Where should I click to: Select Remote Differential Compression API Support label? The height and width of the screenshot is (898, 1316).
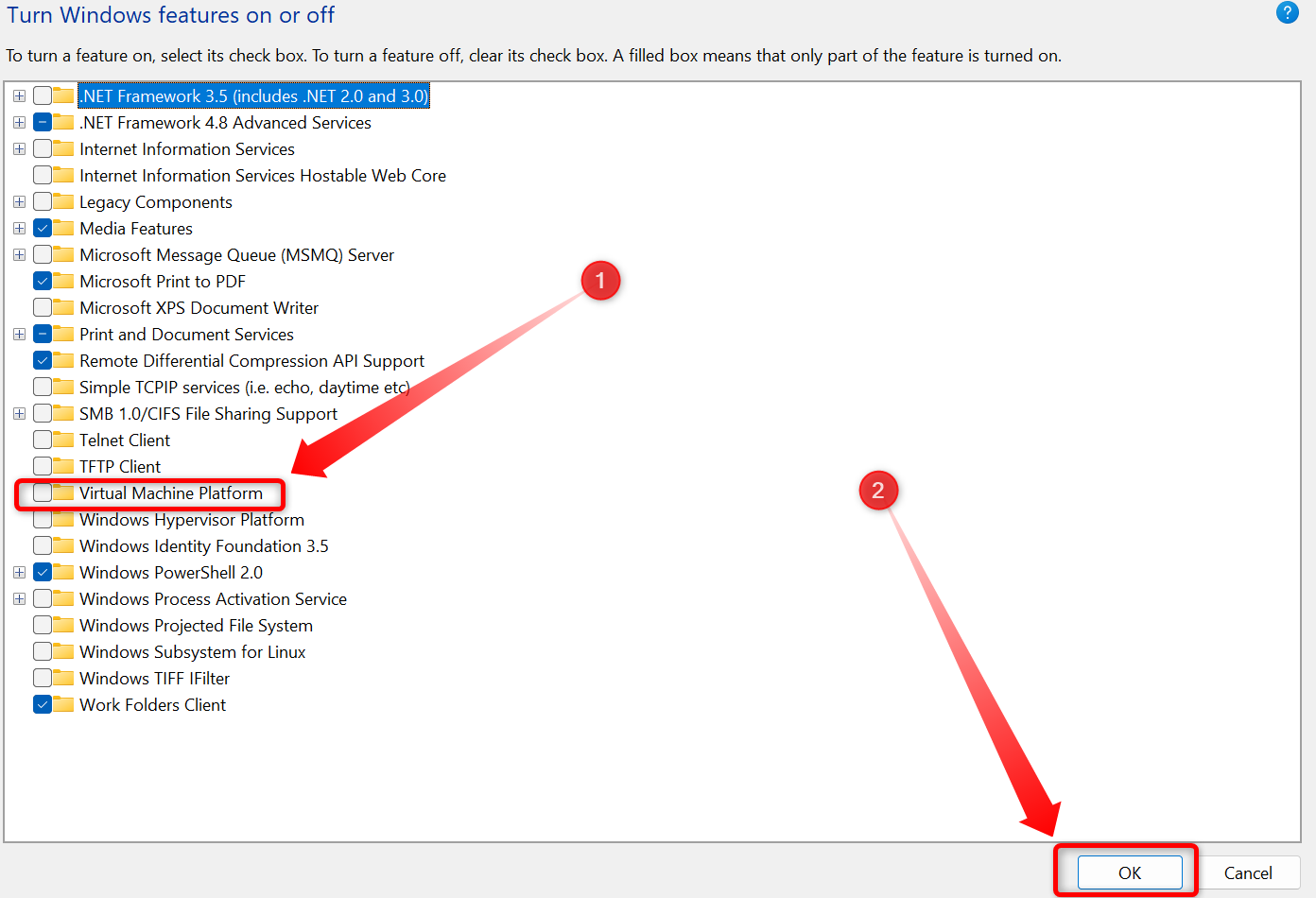(252, 360)
